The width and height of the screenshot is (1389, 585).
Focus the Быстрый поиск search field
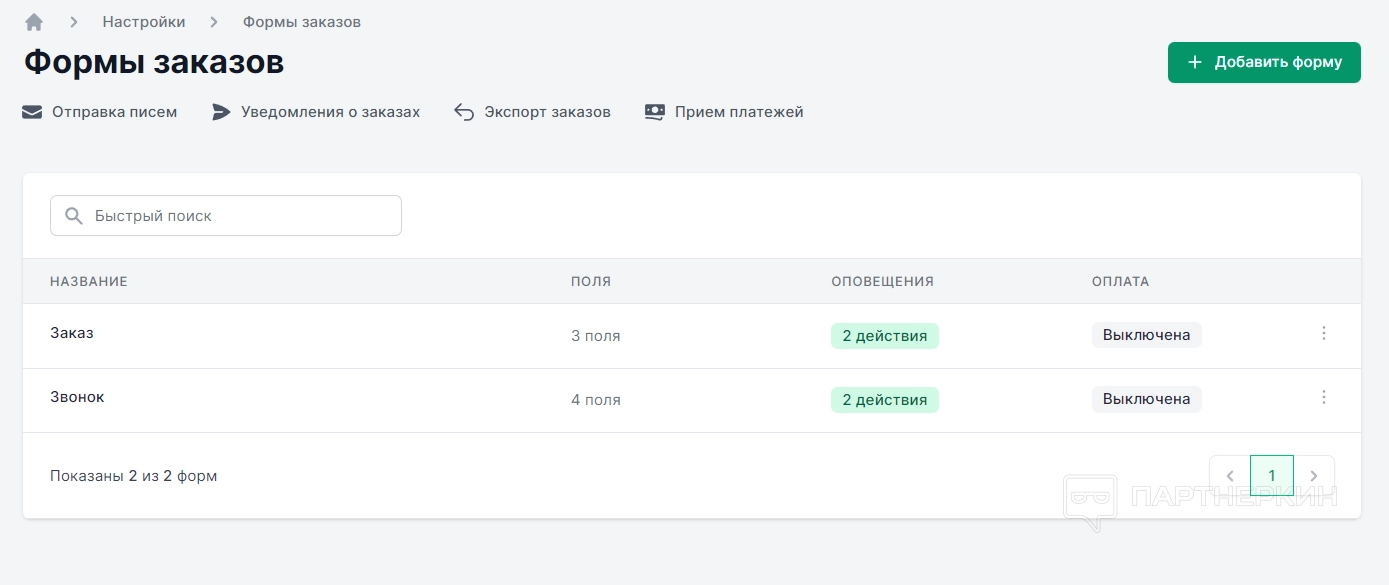(x=240, y=216)
